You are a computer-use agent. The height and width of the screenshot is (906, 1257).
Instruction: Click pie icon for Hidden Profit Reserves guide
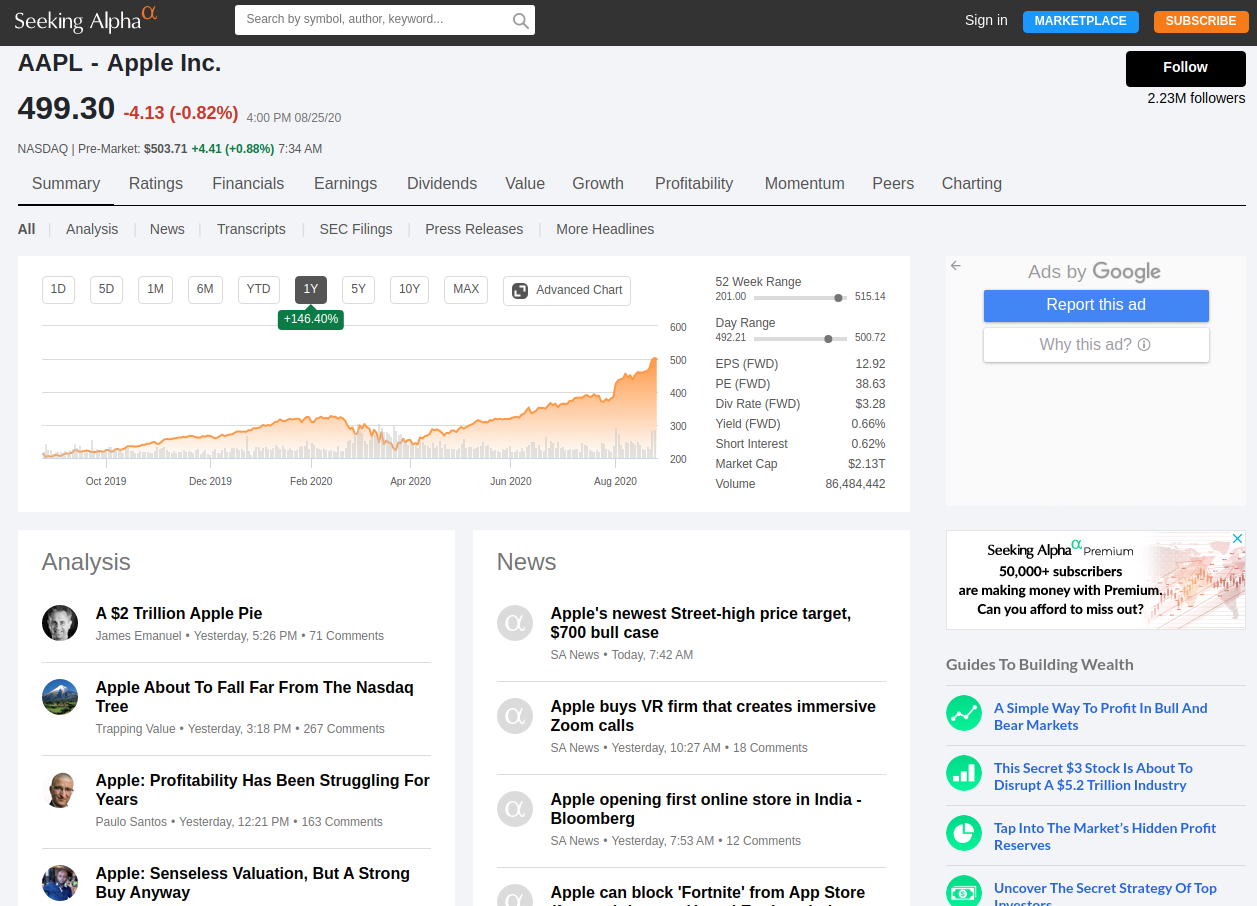[x=964, y=834]
